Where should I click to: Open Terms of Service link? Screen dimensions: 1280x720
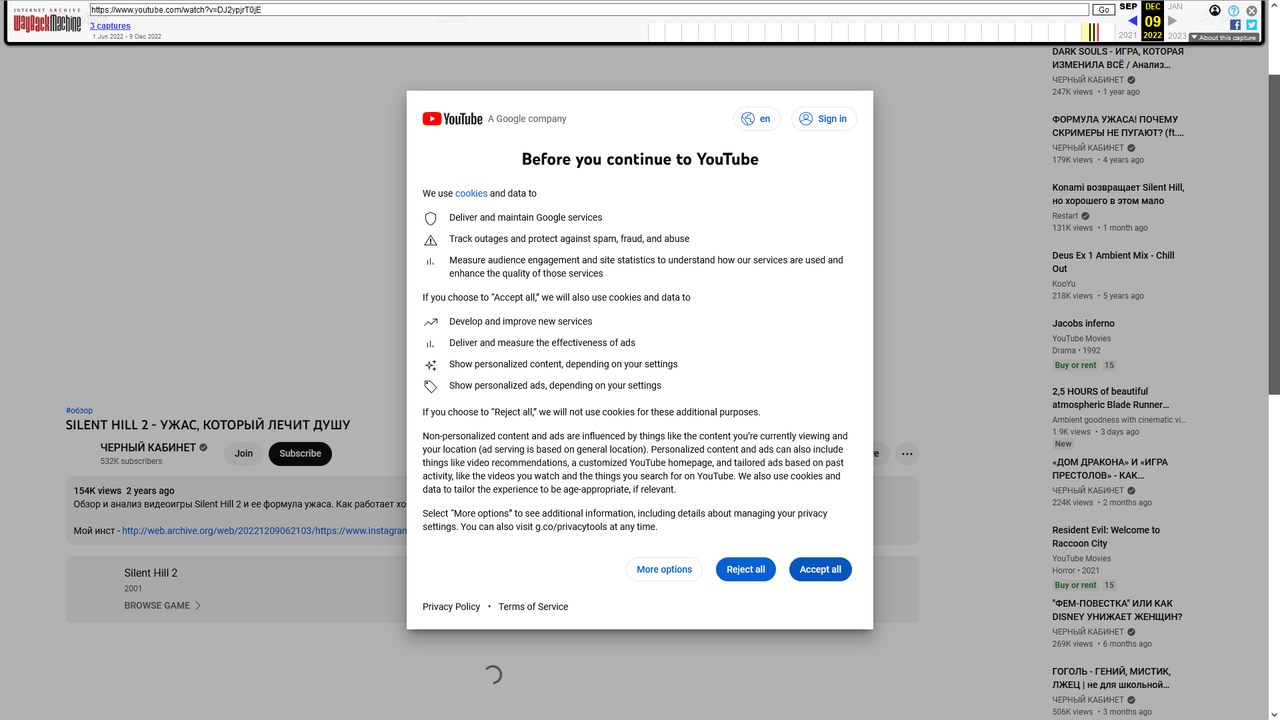pyautogui.click(x=533, y=607)
